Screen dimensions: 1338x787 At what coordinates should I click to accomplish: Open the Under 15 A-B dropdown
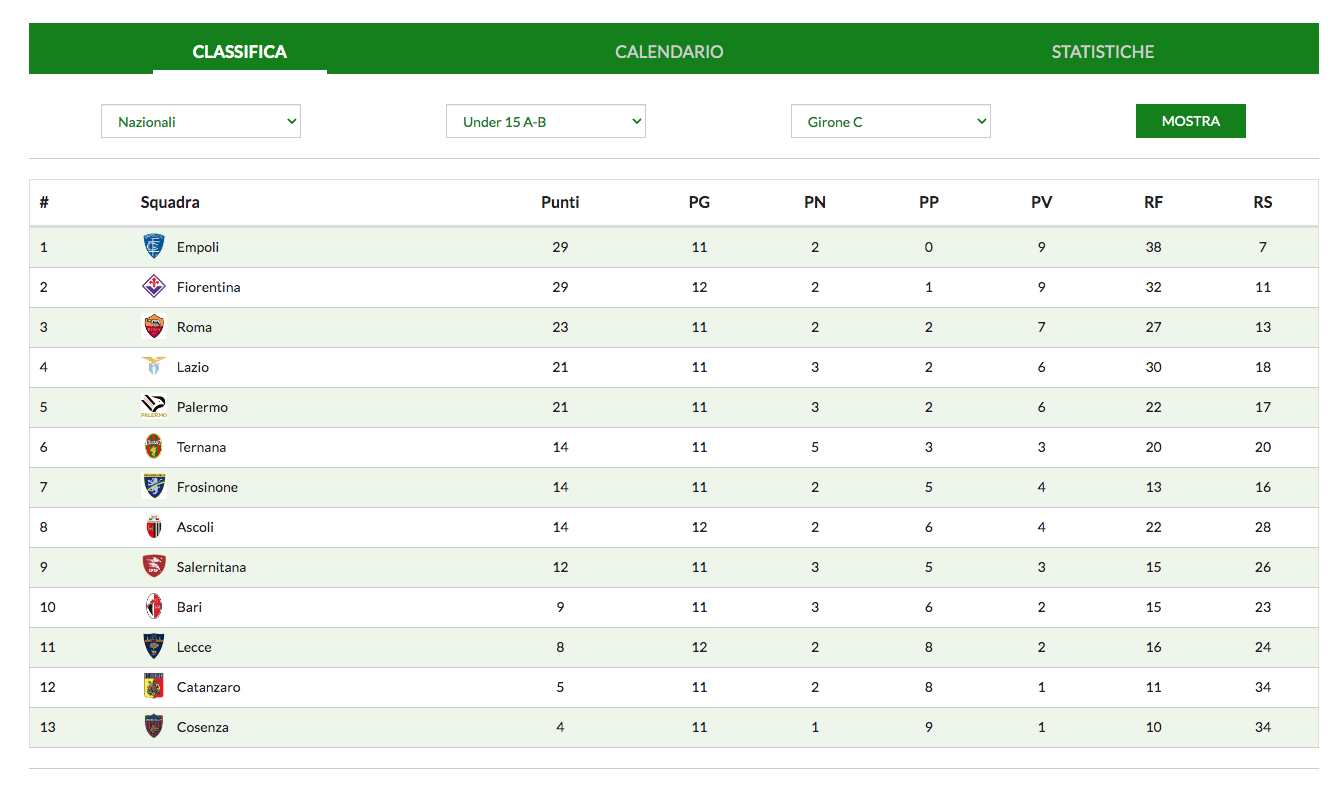tap(546, 121)
